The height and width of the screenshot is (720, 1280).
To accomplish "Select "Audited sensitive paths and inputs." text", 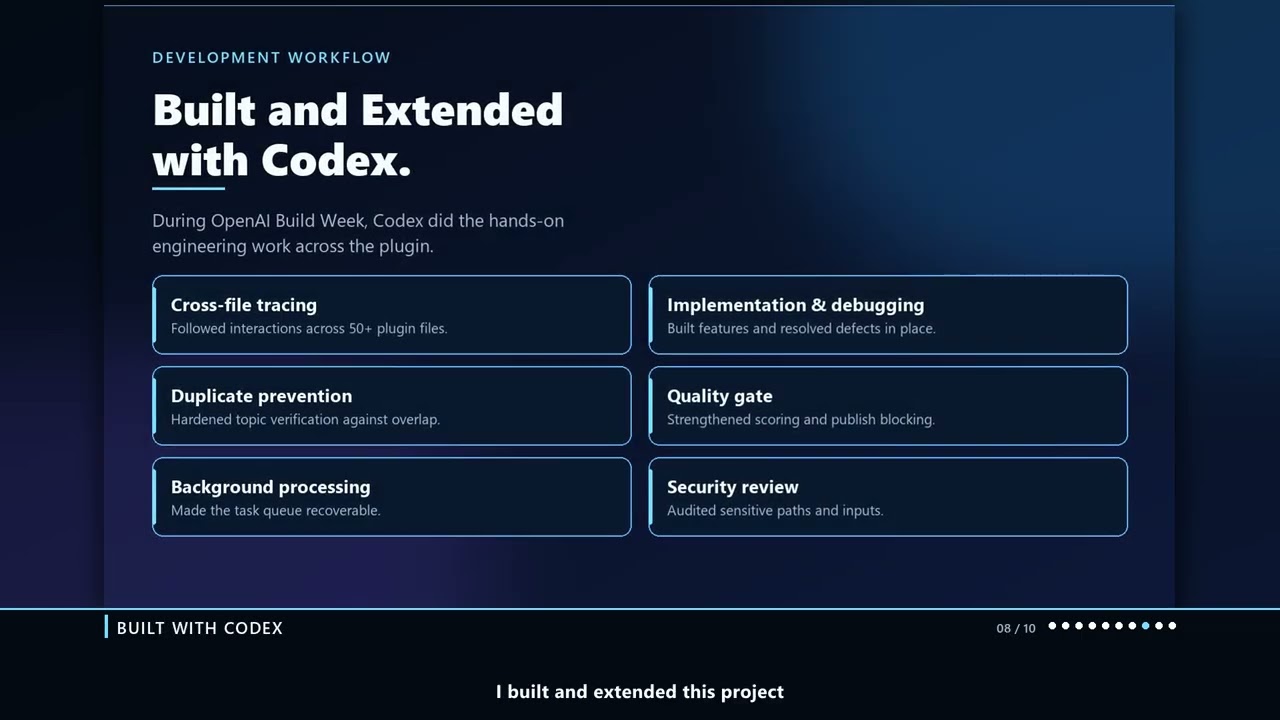I will click(x=775, y=510).
